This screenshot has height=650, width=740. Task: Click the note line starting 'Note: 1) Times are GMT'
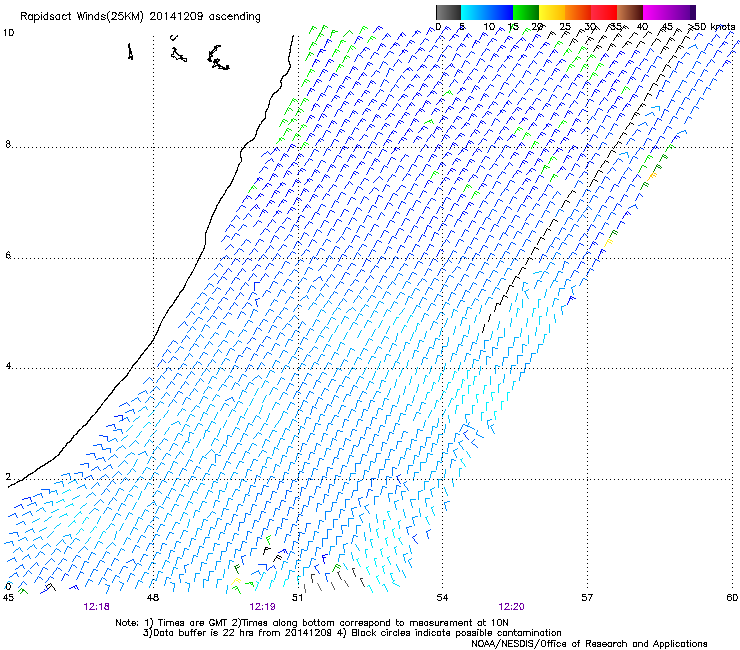coord(312,623)
